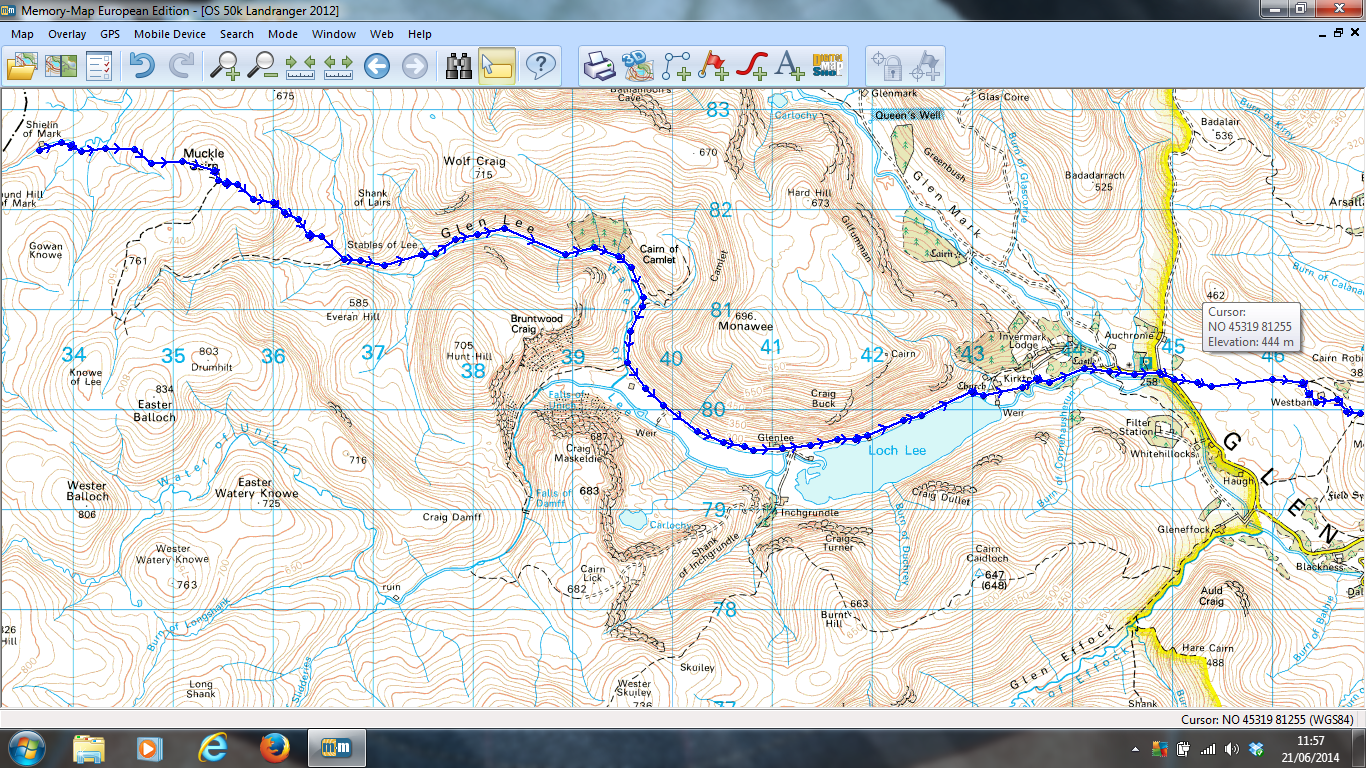This screenshot has height=768, width=1366.
Task: Open the Search menu
Action: 237,34
